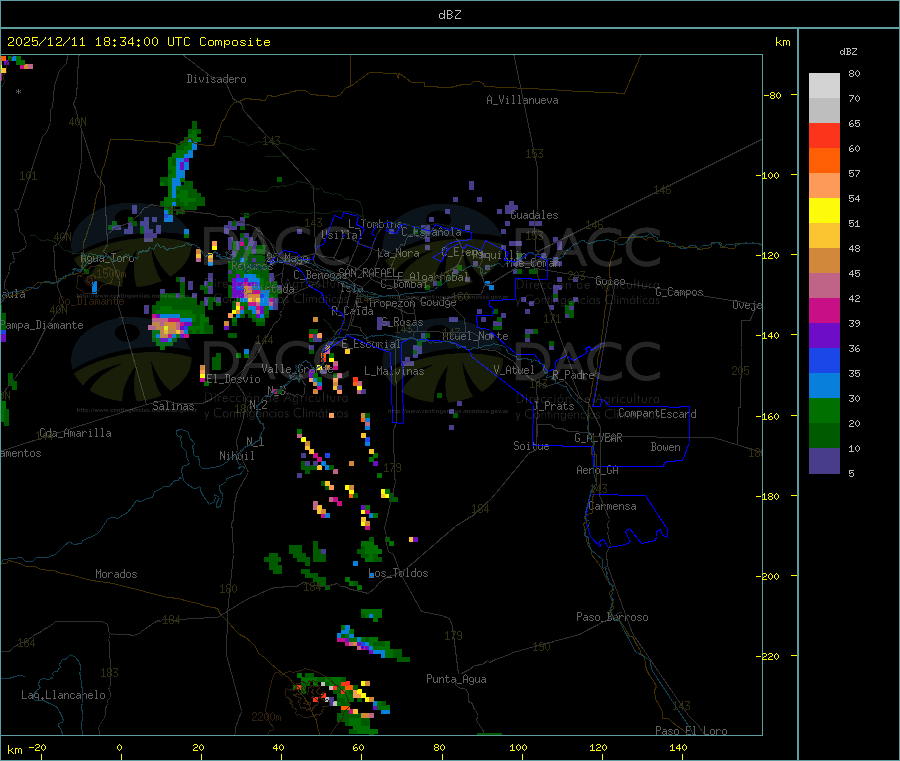The image size is (900, 761).
Task: Click the El_Desvio label
Action: click(234, 379)
